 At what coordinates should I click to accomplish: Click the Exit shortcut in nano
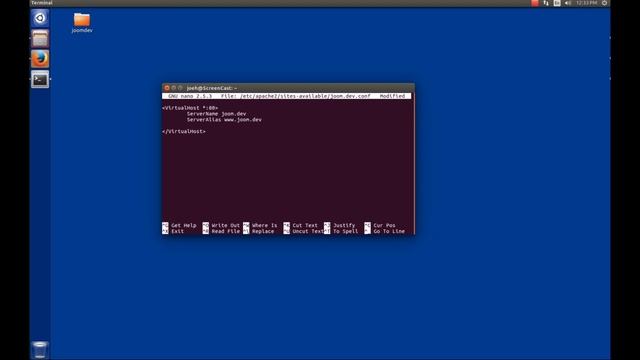point(173,231)
